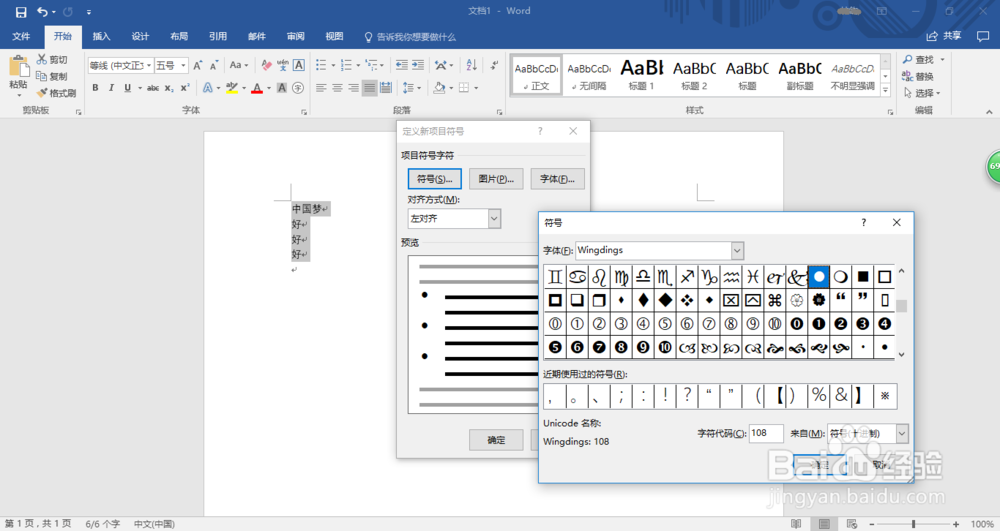This screenshot has height=531, width=1000.
Task: Open the Wingdings font dropdown in Symbol dialog
Action: (x=737, y=251)
